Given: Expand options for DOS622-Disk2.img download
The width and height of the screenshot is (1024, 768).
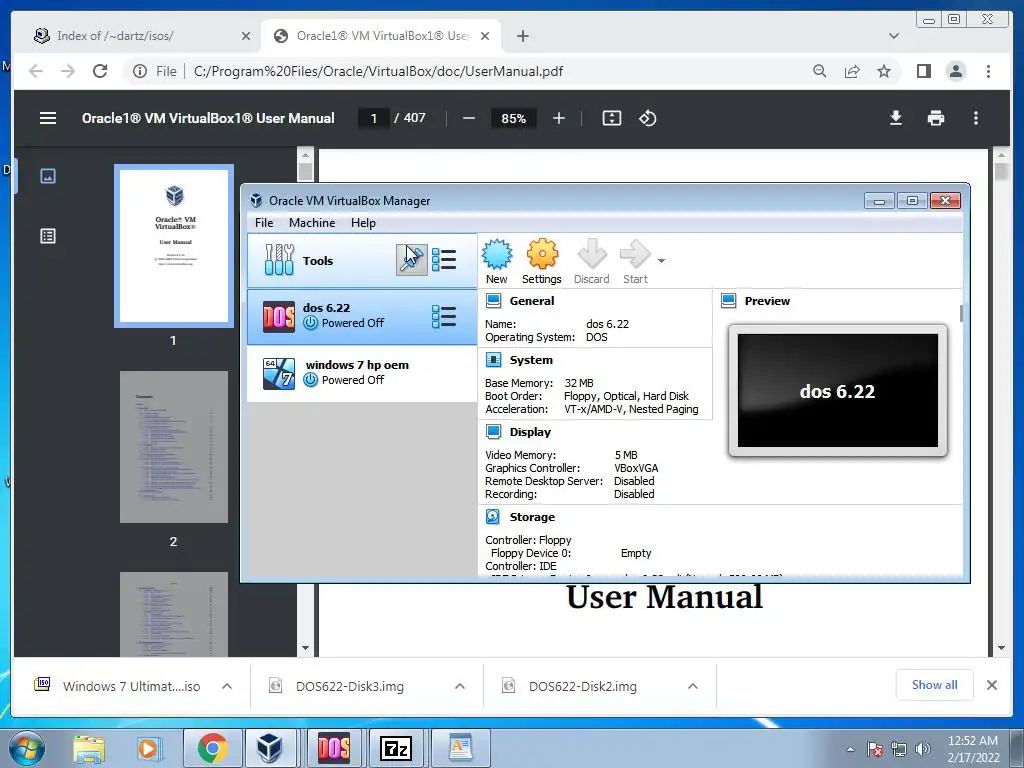Looking at the screenshot, I should [693, 686].
